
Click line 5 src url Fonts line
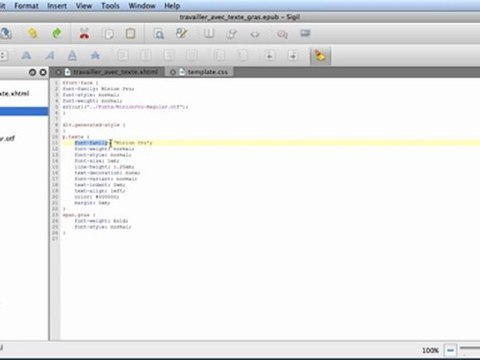coord(125,107)
